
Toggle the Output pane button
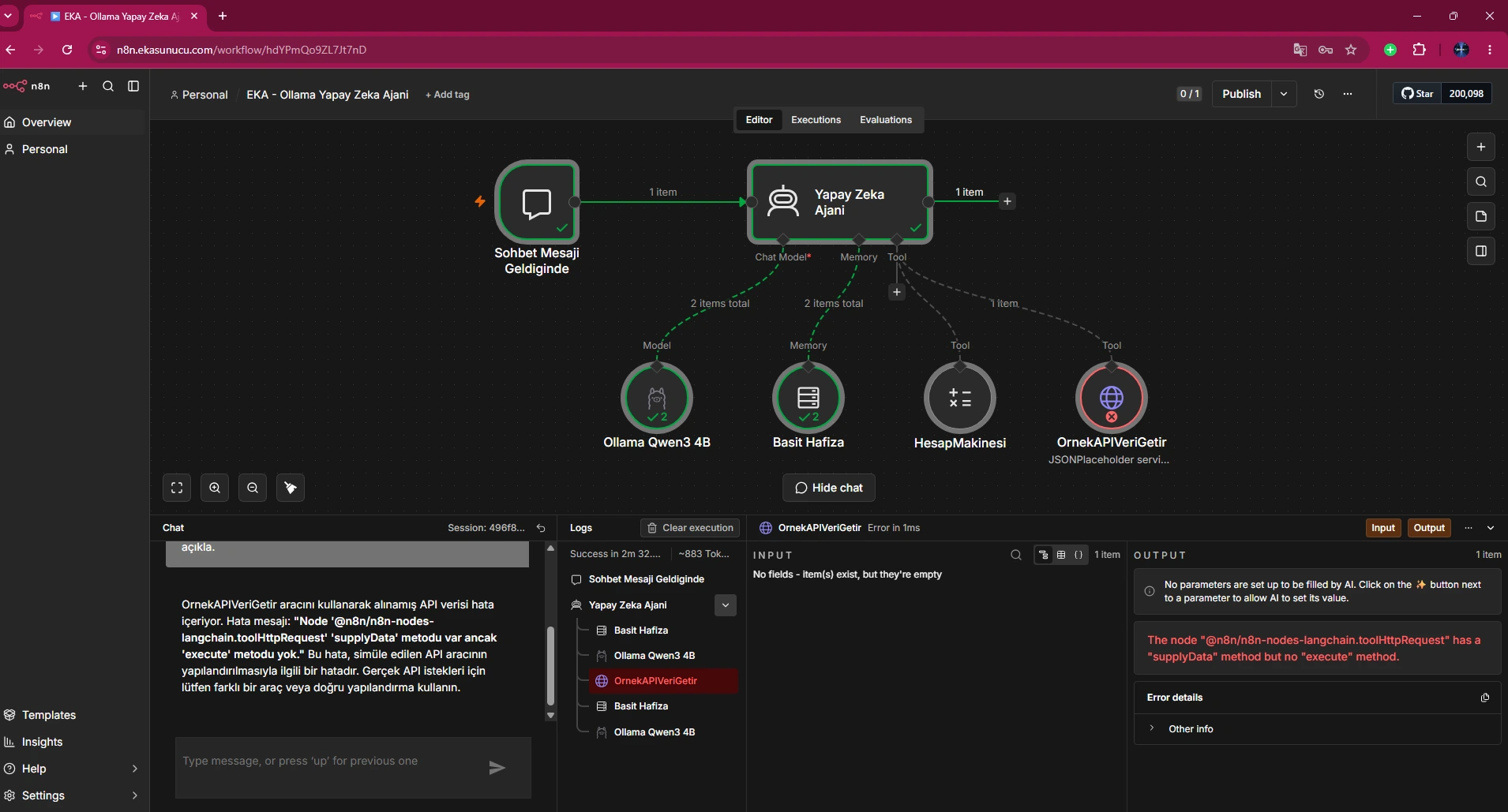pyautogui.click(x=1429, y=528)
